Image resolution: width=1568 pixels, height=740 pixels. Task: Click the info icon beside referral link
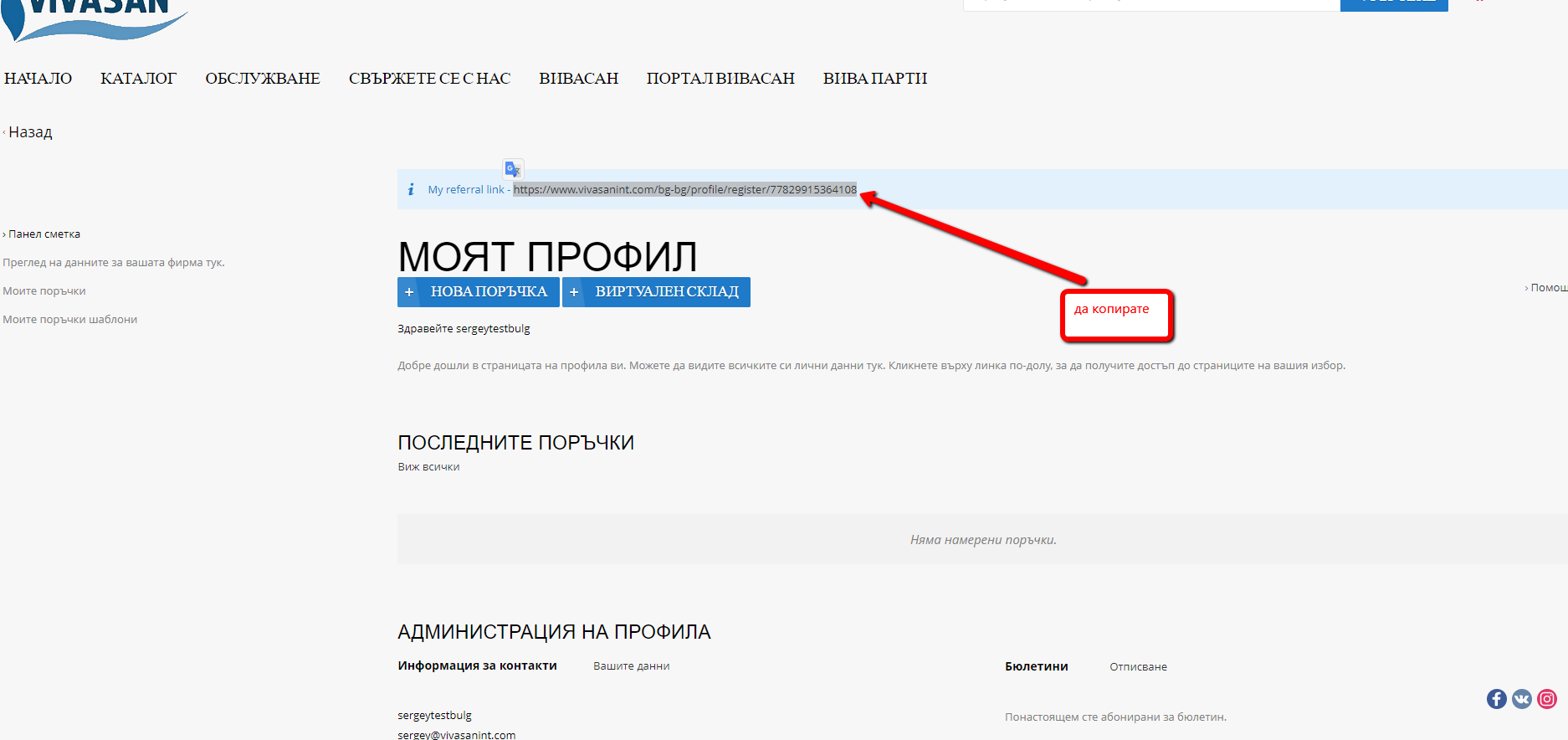pyautogui.click(x=411, y=190)
